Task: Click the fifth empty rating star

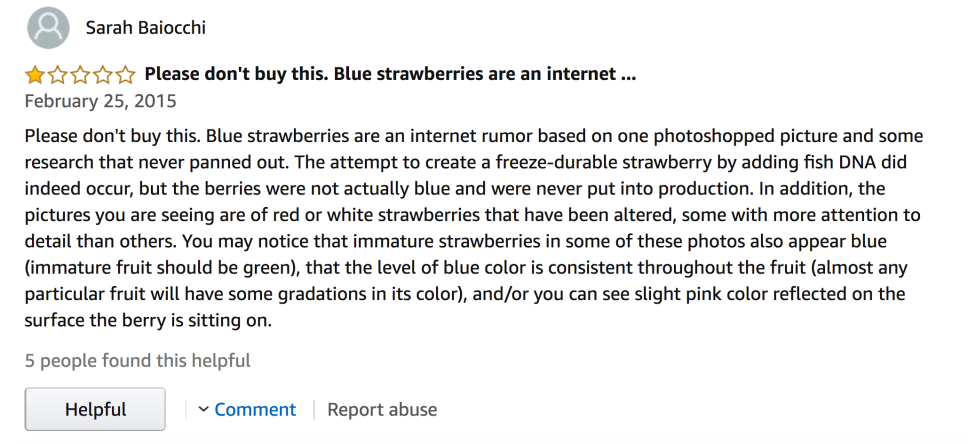Action: [x=124, y=75]
